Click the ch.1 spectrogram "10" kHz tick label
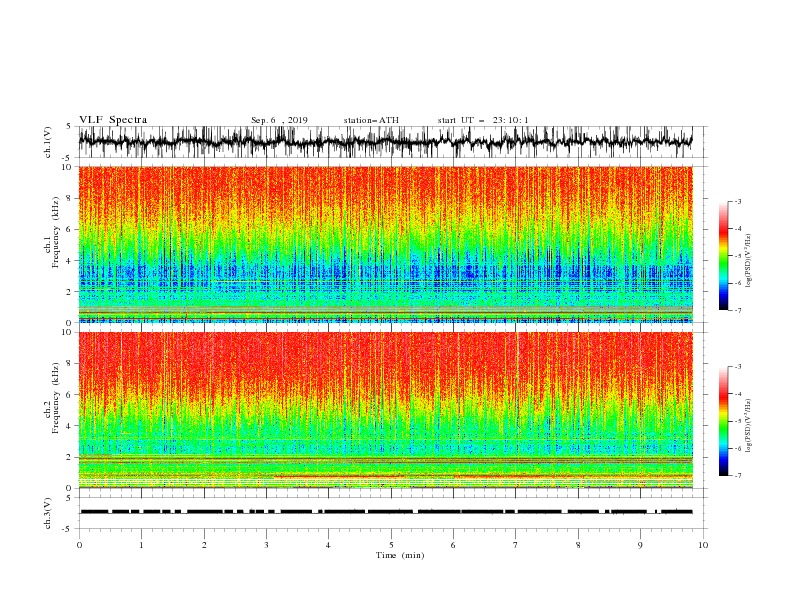The width and height of the screenshot is (792, 612). tap(67, 167)
